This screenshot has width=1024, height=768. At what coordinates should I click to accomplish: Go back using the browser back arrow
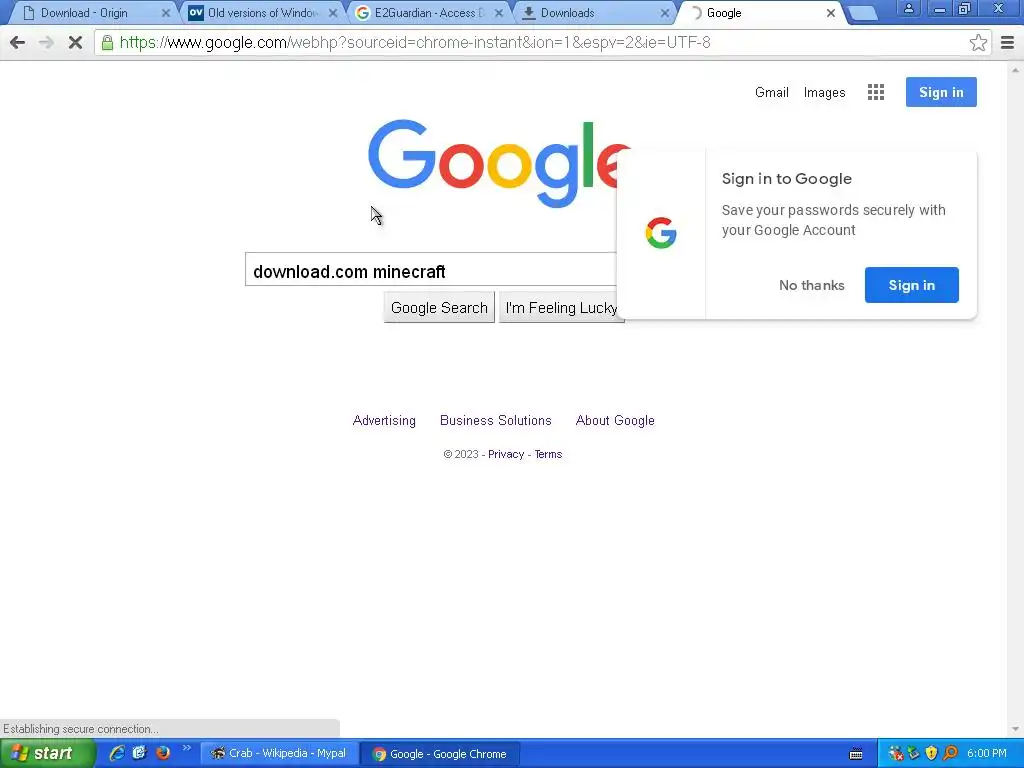[x=18, y=43]
